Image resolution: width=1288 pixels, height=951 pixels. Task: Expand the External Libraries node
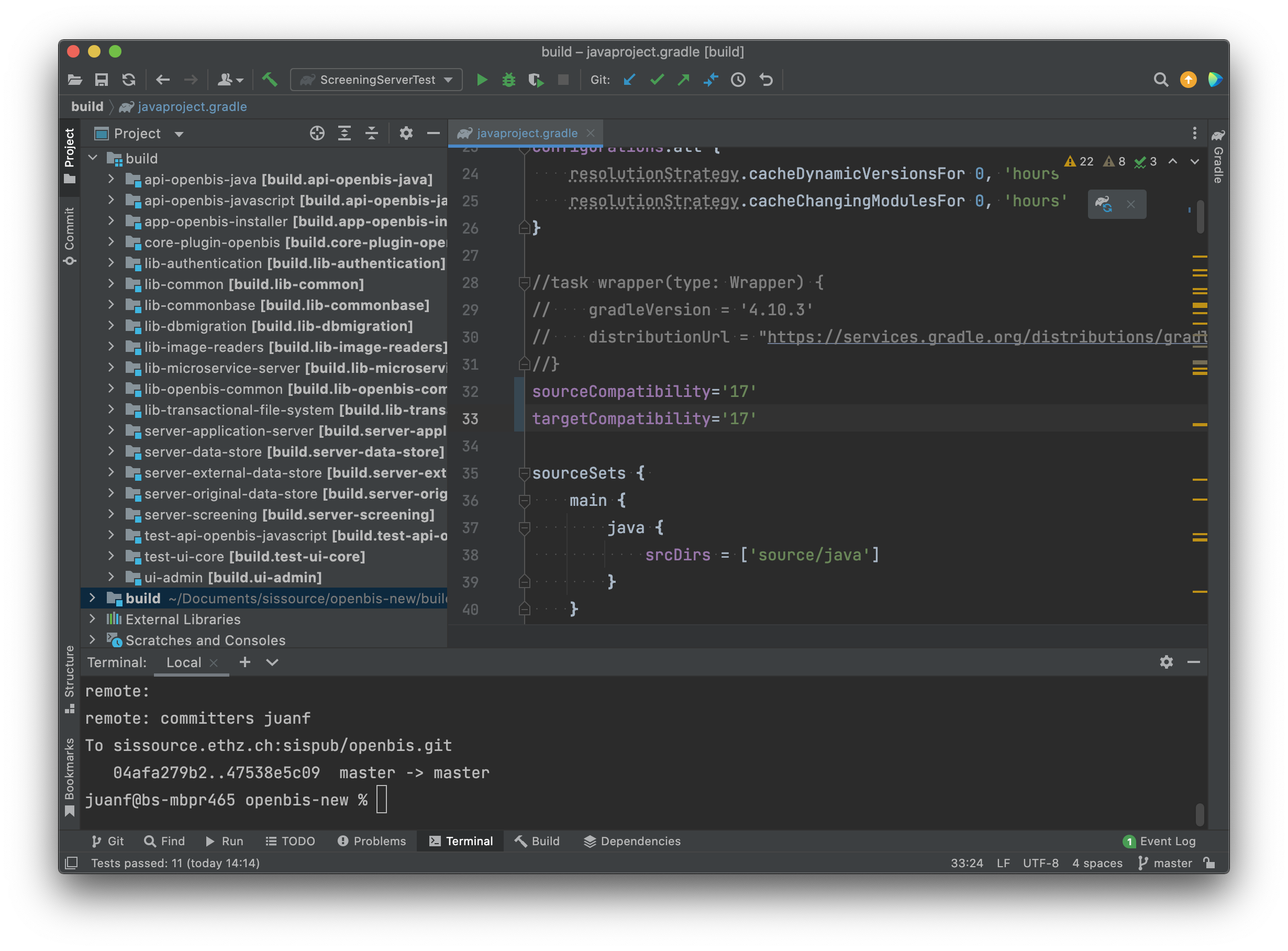[x=92, y=620]
